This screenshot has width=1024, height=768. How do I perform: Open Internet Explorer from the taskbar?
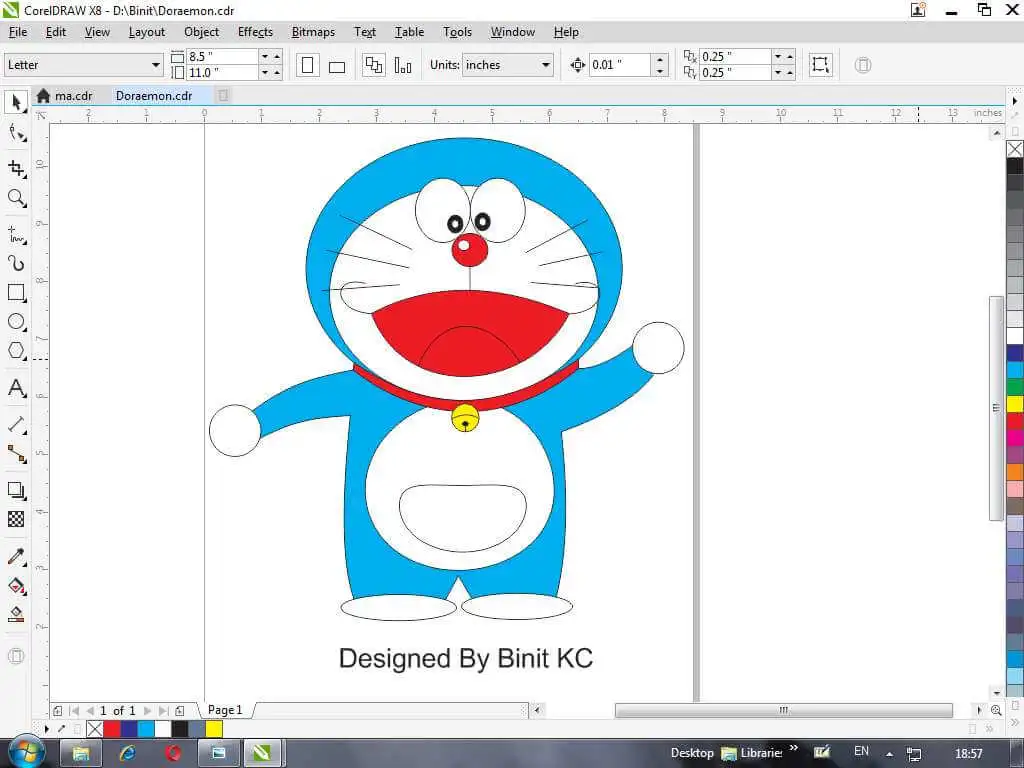(x=127, y=754)
